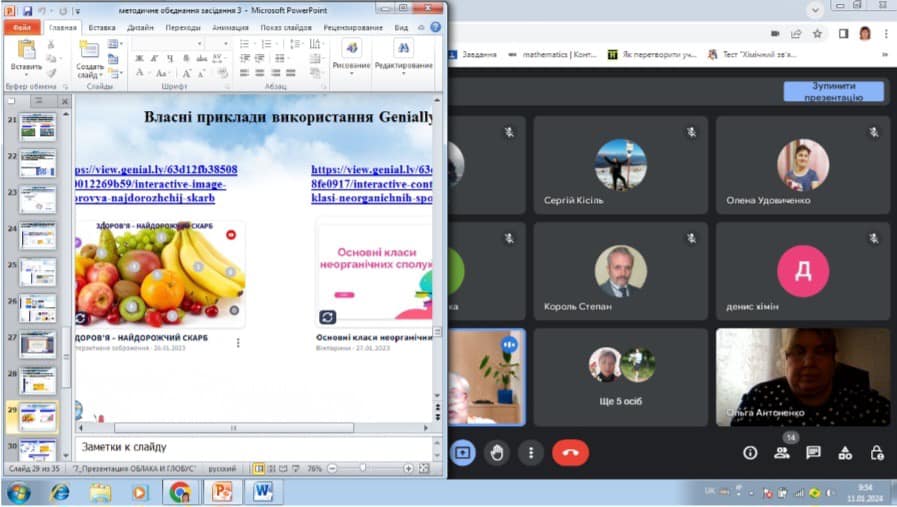
Task: Show the participants list icon in Meet
Action: 781,453
